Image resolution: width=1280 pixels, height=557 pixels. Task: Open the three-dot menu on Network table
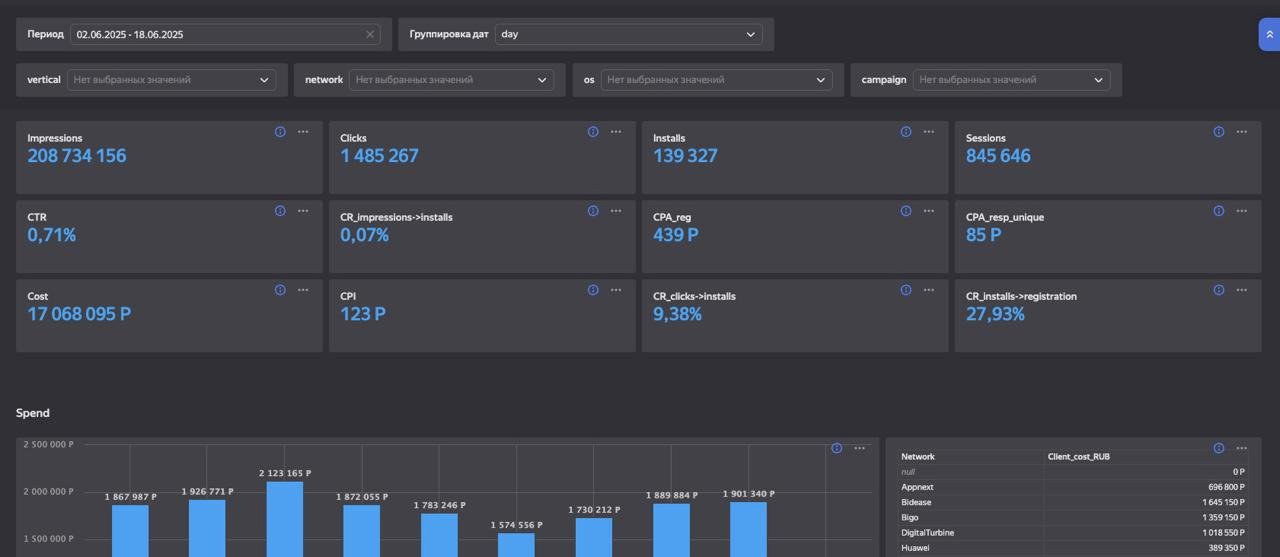coord(1242,449)
